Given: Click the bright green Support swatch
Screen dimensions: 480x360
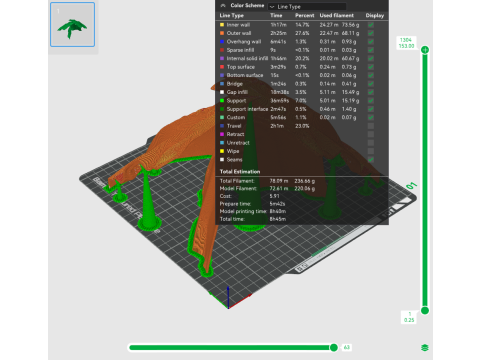Looking at the screenshot, I should tap(222, 100).
